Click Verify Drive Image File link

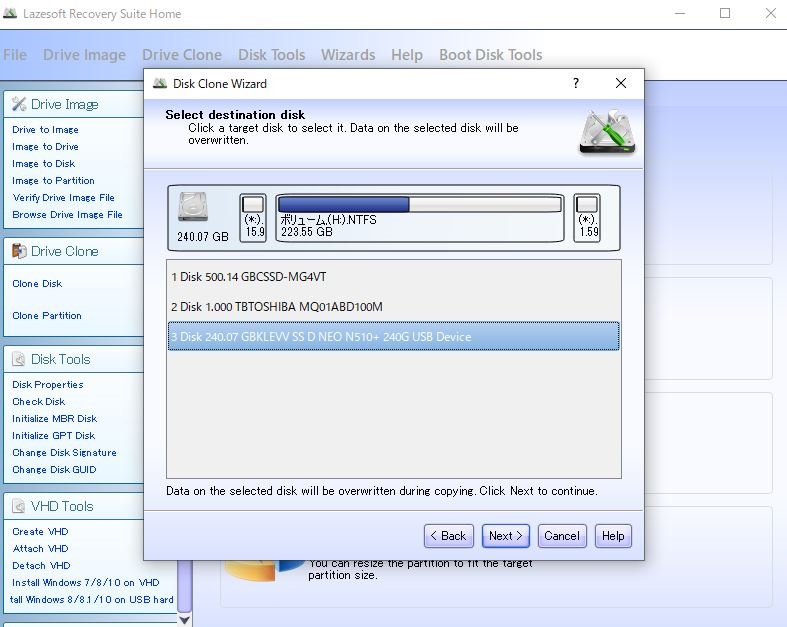coord(63,197)
